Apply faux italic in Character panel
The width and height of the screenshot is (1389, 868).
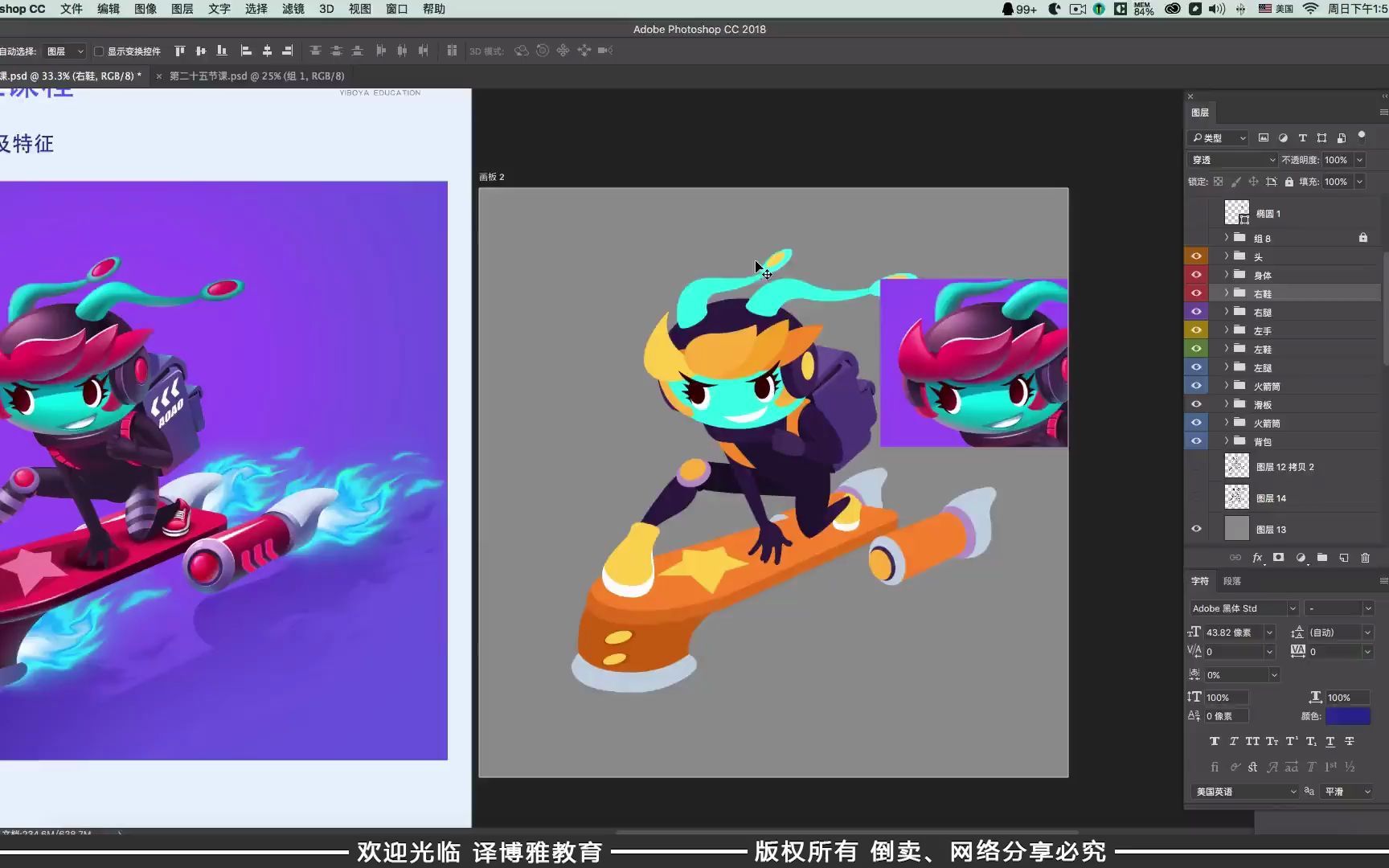1233,741
